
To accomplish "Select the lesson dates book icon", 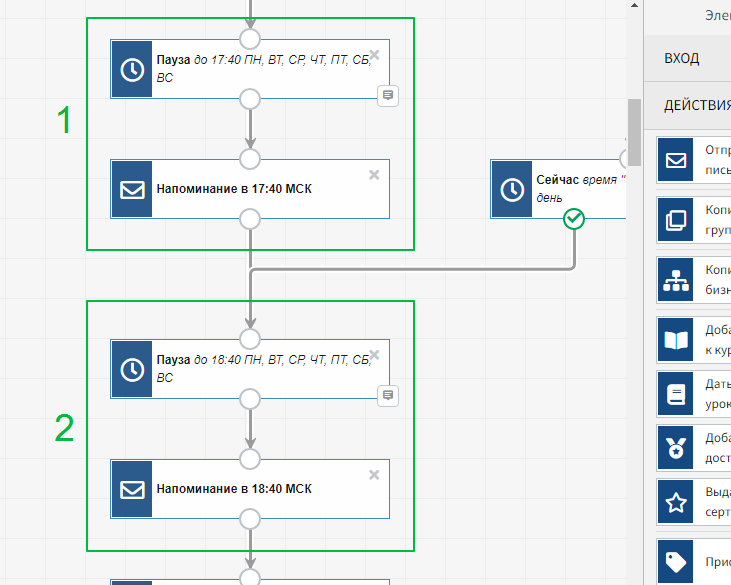I will [x=676, y=394].
